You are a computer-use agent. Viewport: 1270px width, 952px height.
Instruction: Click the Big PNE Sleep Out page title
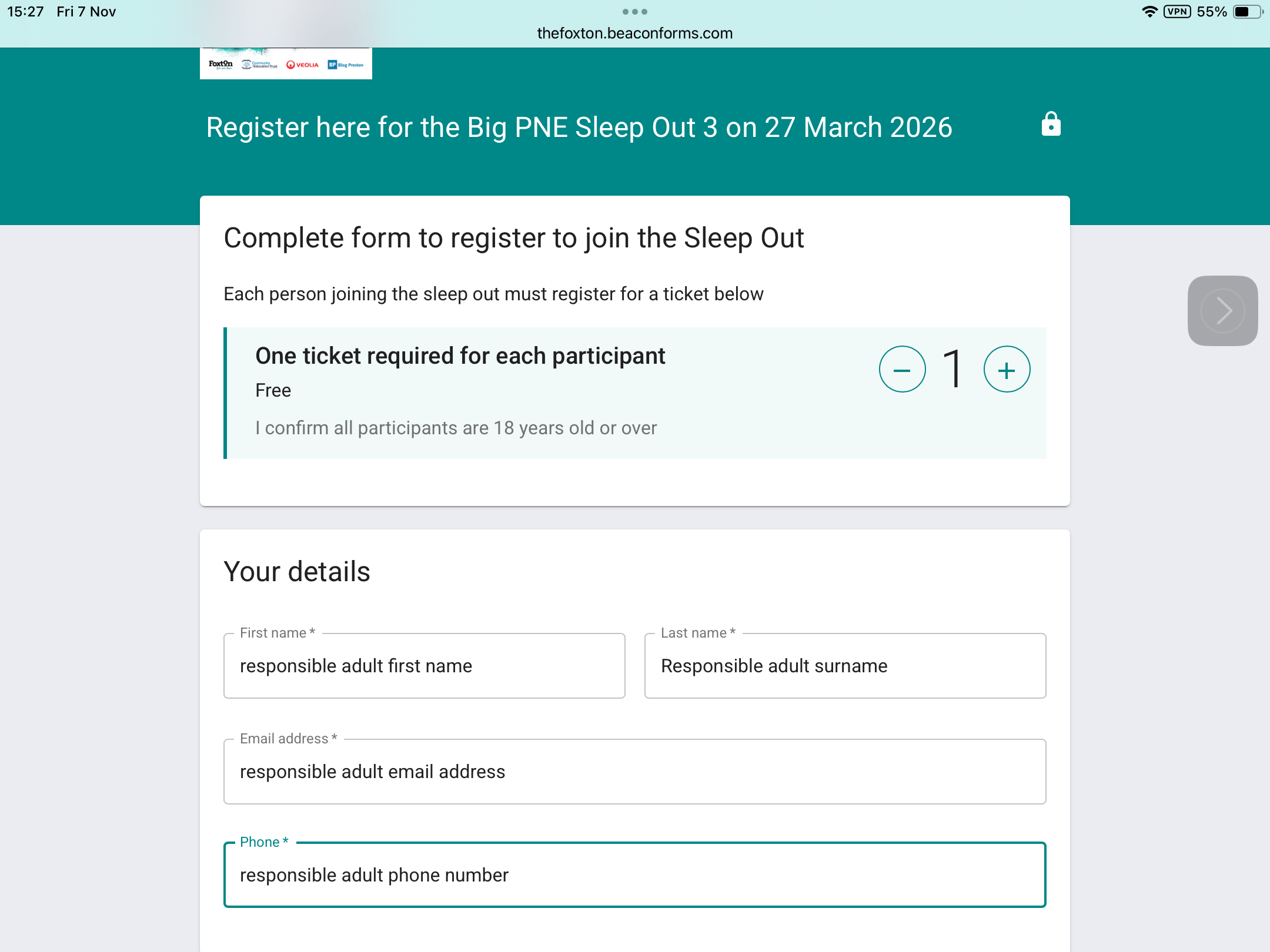[x=579, y=128]
